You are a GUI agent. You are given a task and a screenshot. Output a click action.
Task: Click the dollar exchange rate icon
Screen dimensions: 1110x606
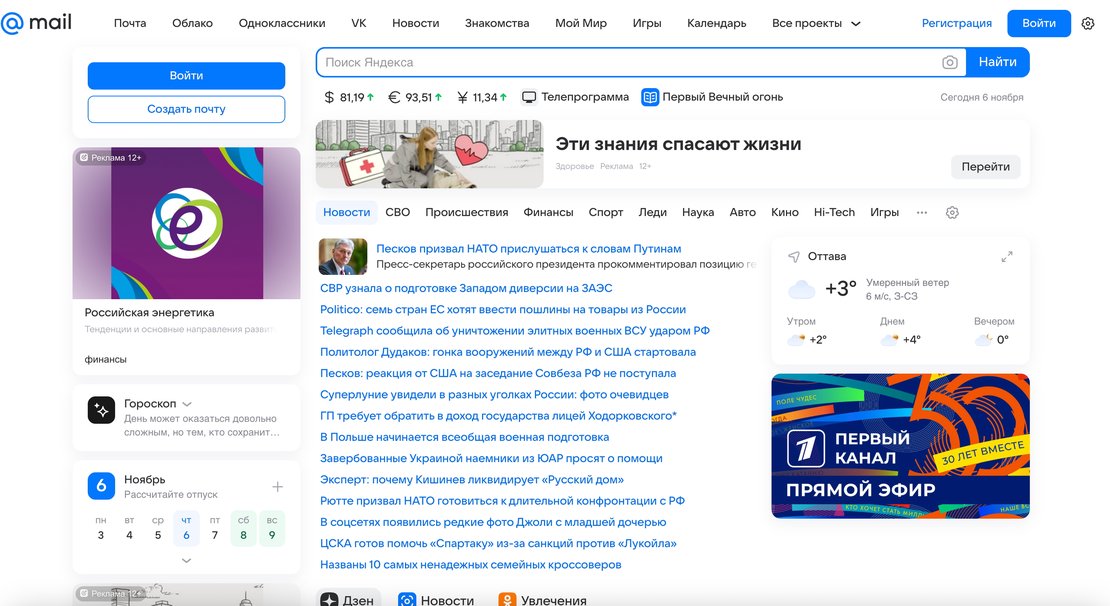pyautogui.click(x=327, y=97)
